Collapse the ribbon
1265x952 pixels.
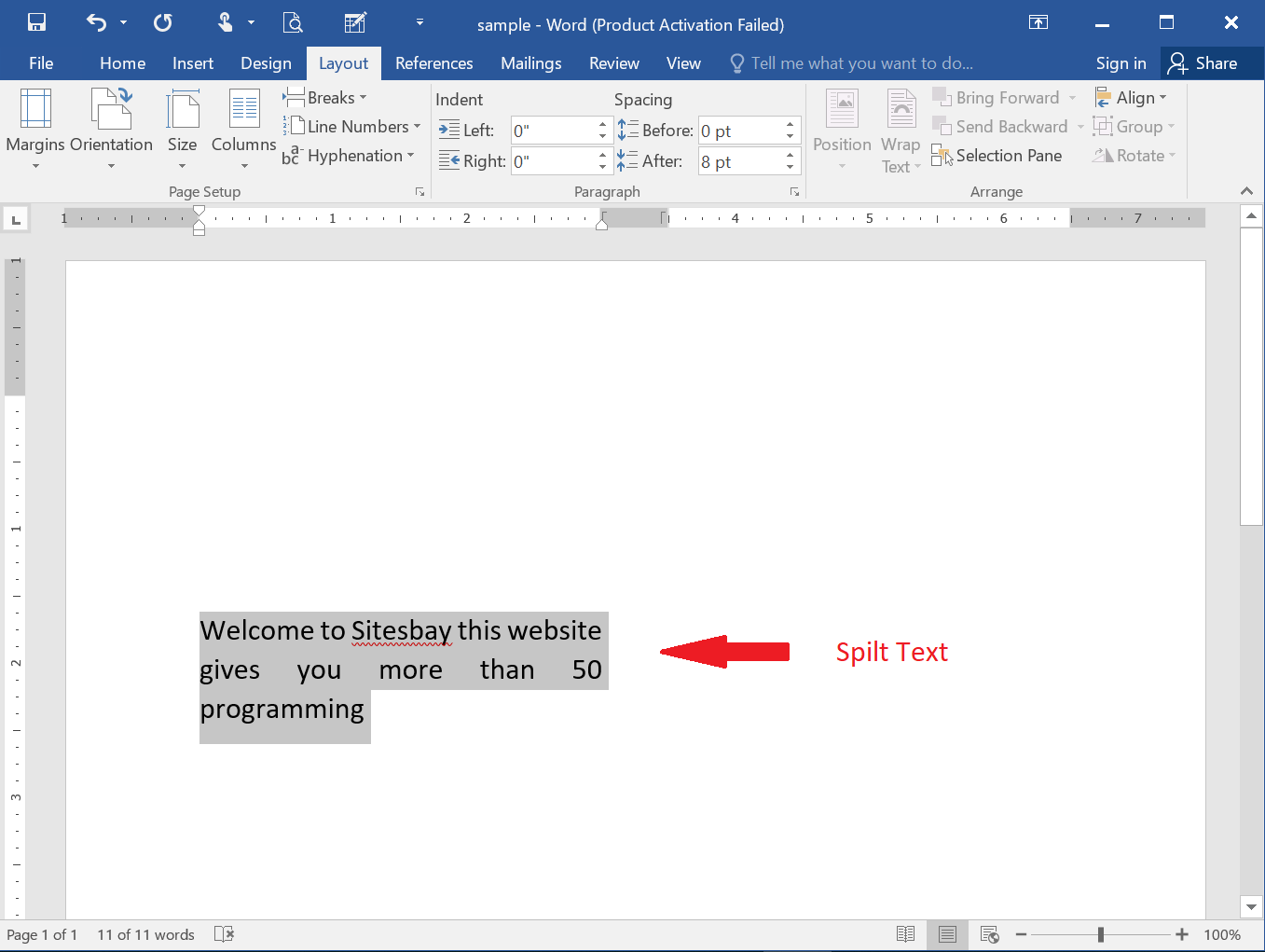[x=1246, y=191]
